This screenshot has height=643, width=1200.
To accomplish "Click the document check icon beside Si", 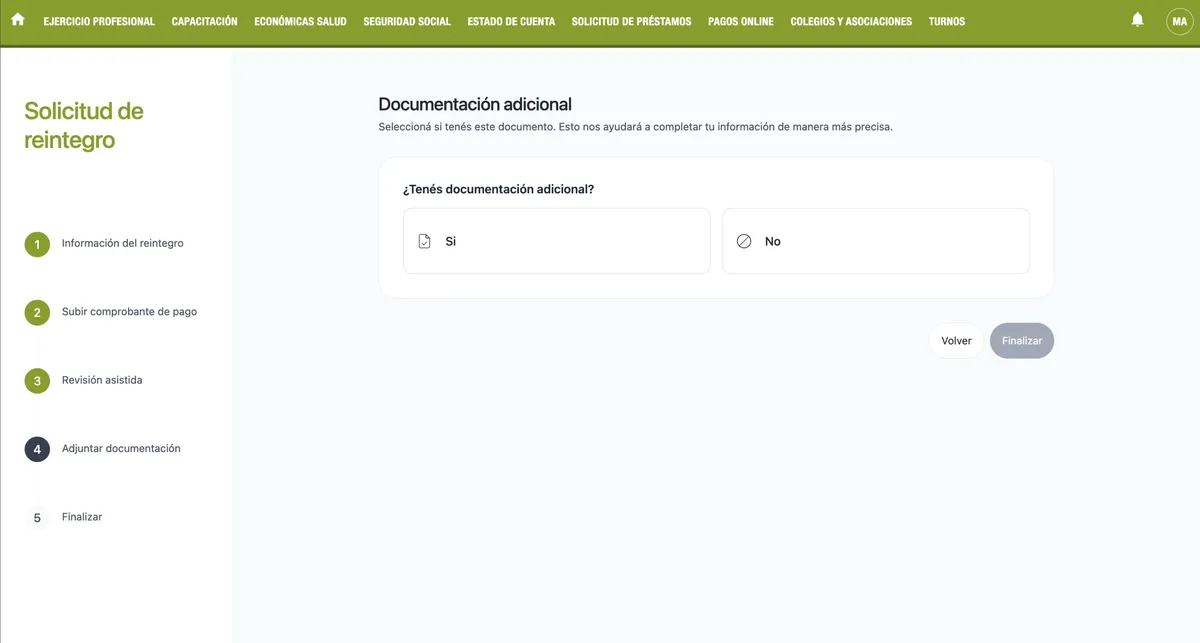I will [x=424, y=241].
